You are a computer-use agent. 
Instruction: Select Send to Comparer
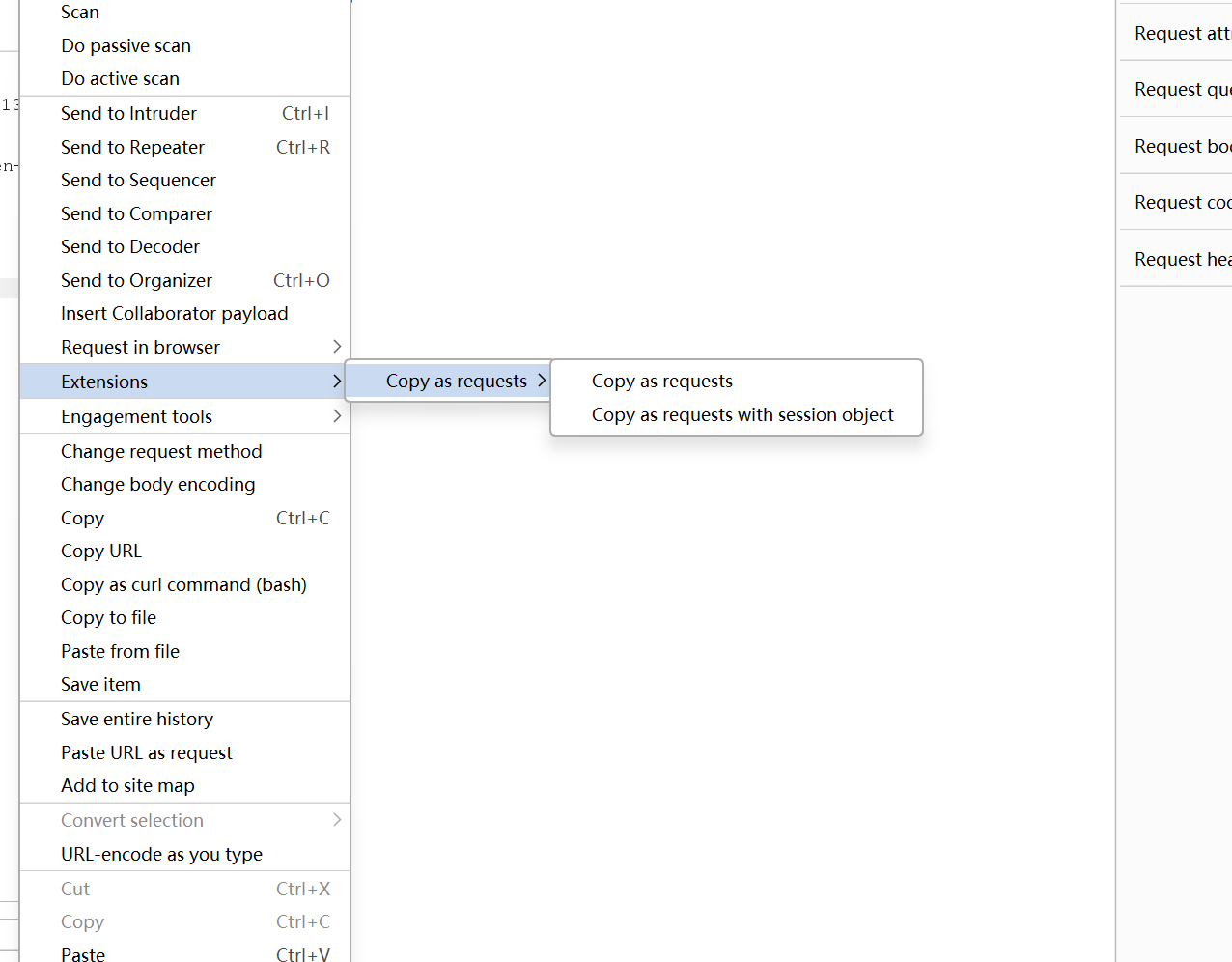135,213
